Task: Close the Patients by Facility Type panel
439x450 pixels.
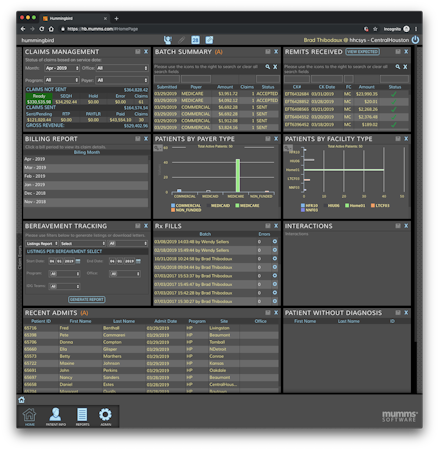Action: [x=406, y=139]
